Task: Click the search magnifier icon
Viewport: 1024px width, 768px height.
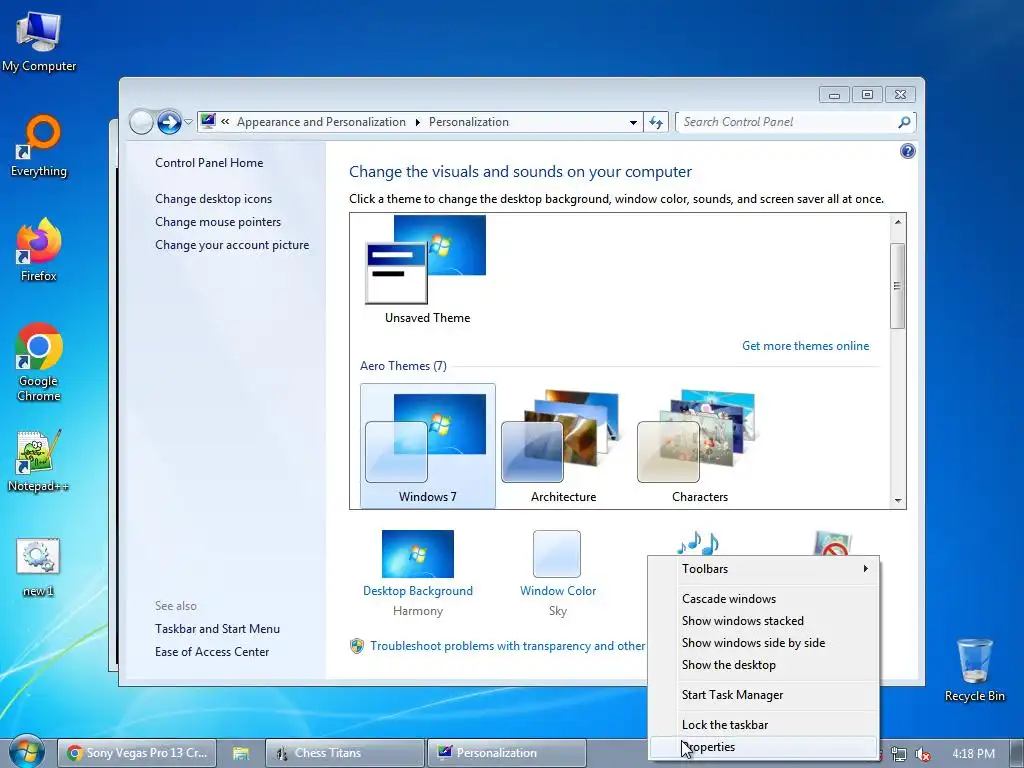Action: click(x=904, y=122)
